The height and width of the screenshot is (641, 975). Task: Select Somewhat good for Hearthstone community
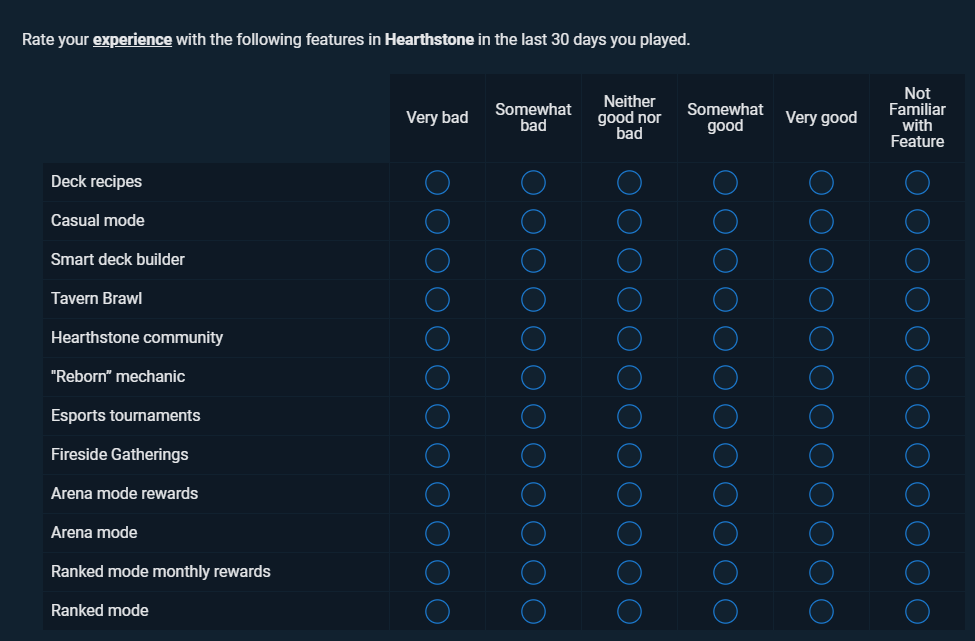[725, 339]
